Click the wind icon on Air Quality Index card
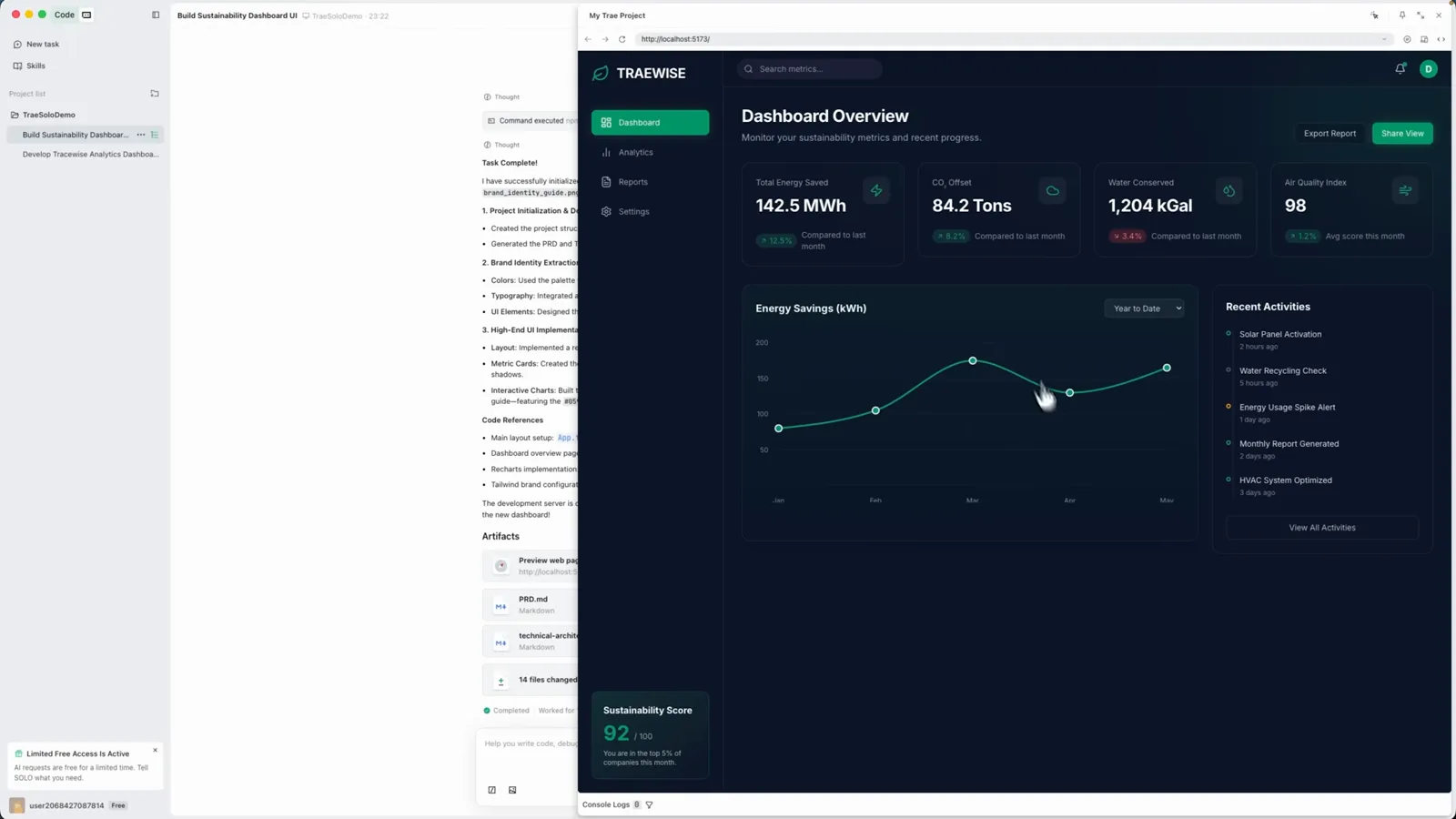 pyautogui.click(x=1405, y=190)
